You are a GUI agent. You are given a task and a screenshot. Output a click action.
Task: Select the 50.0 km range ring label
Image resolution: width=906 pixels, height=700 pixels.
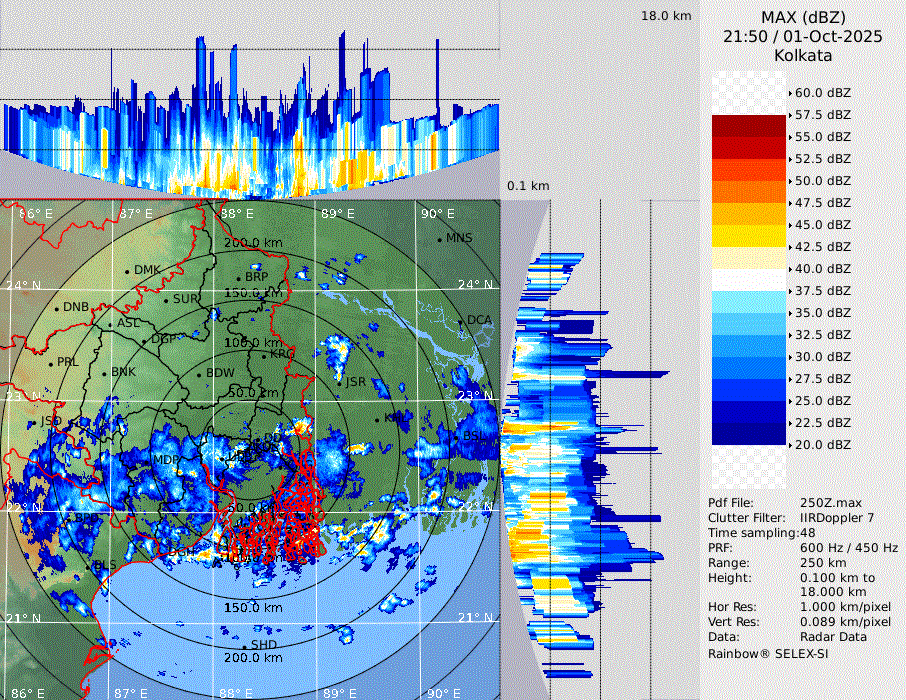252,393
